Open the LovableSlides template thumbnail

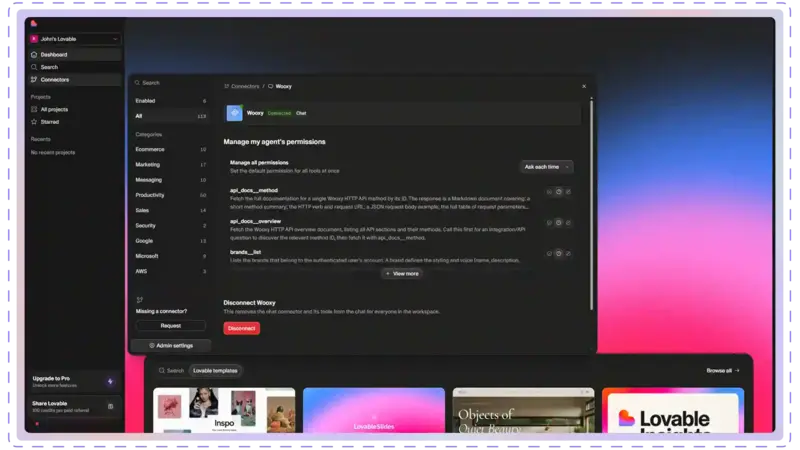(x=374, y=410)
